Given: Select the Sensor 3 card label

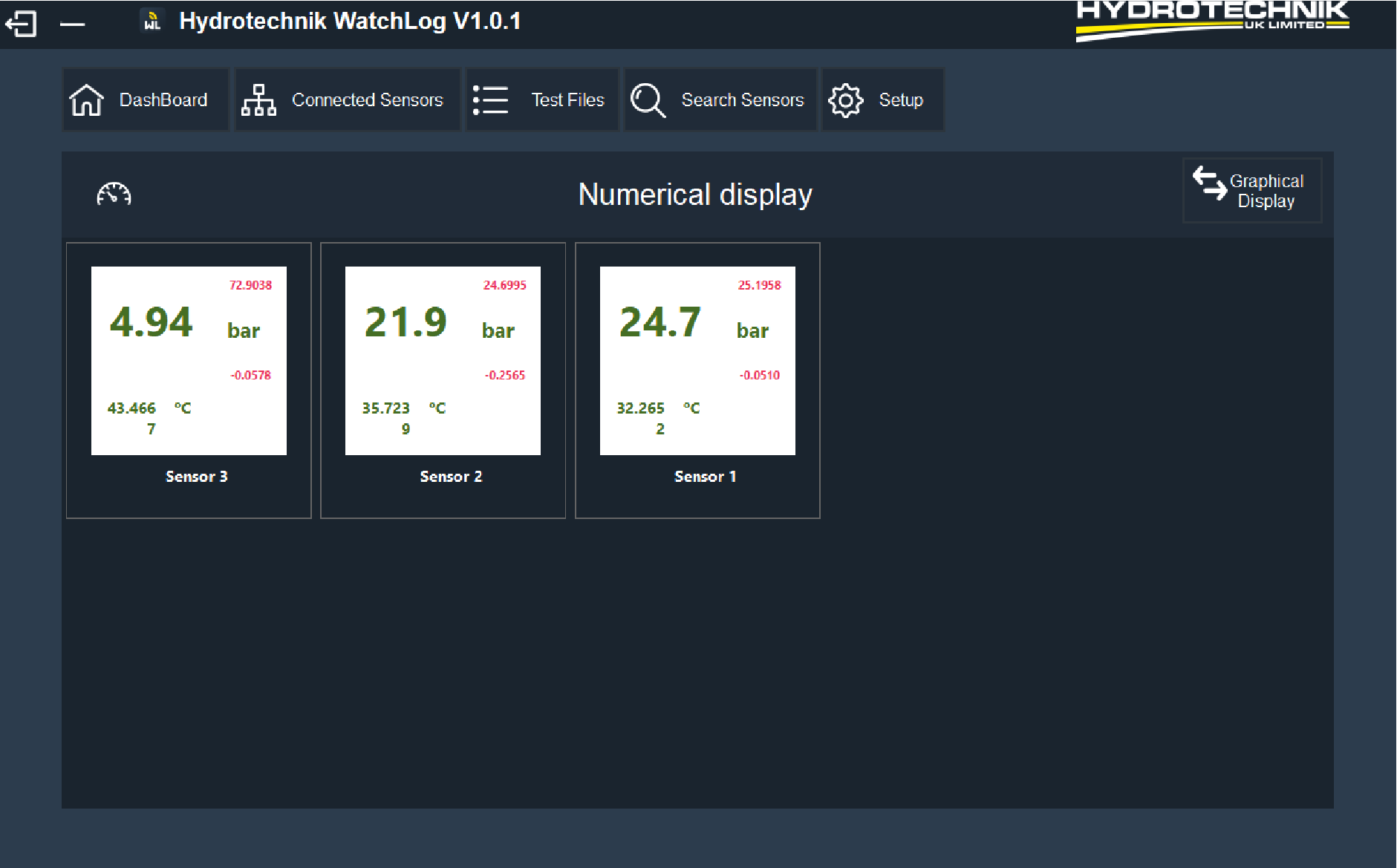Looking at the screenshot, I should (x=197, y=477).
